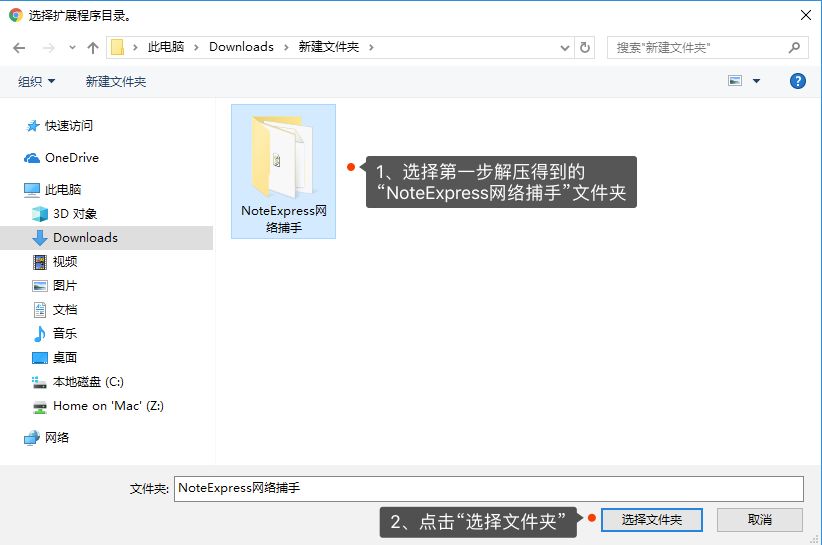
Task: Click the 此电脑 monitor icon
Action: [x=32, y=190]
